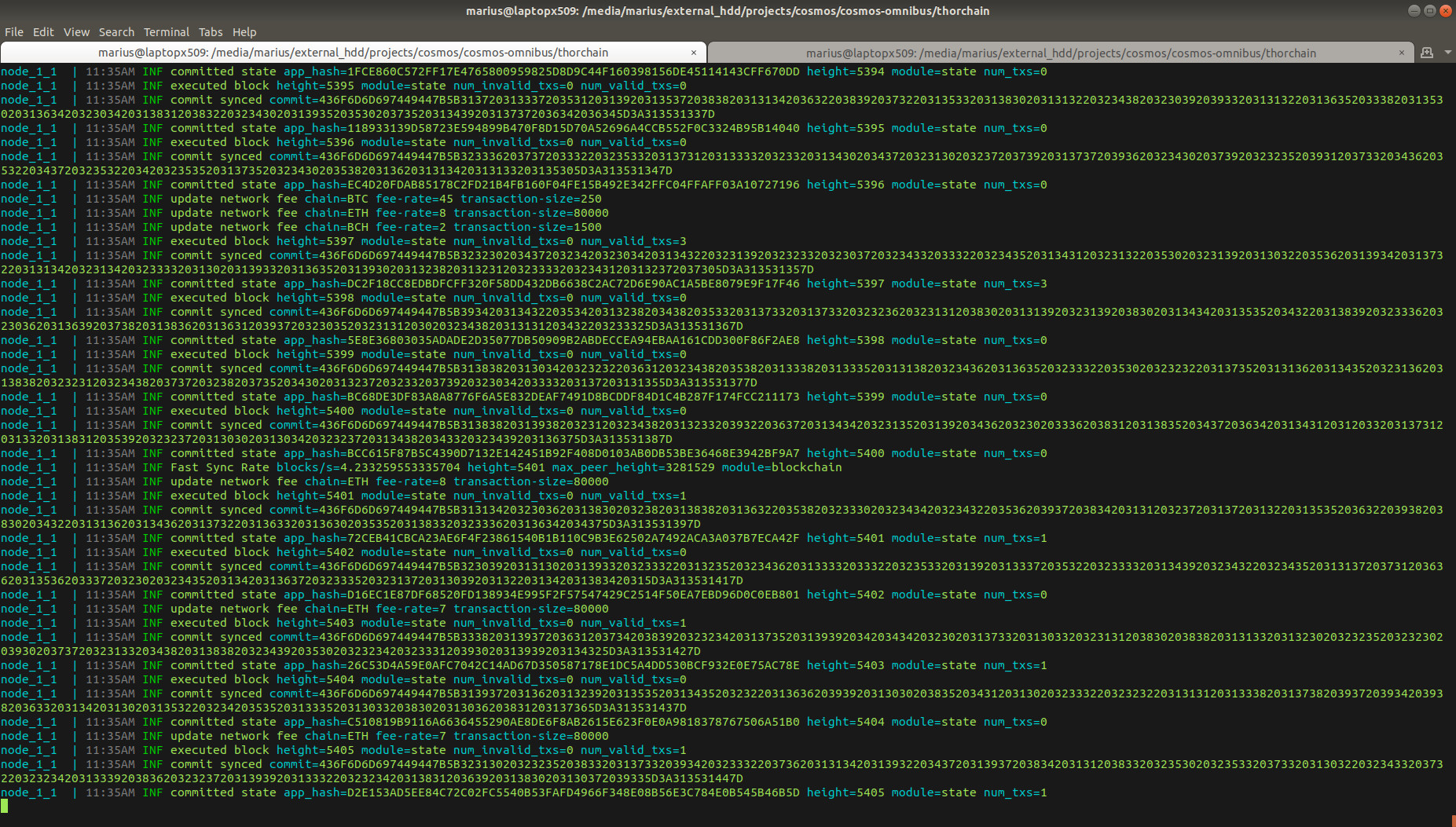The image size is (1456, 827).
Task: Maximize the terminal window
Action: click(x=1430, y=11)
